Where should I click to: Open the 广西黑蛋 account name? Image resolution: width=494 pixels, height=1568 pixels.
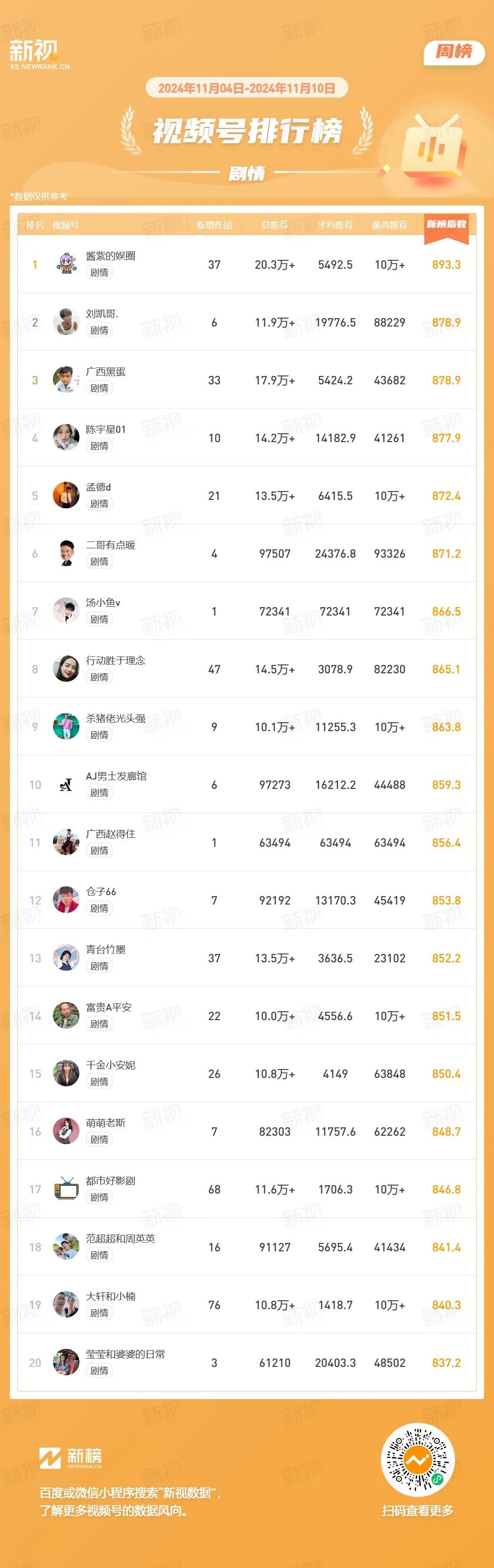(x=105, y=371)
